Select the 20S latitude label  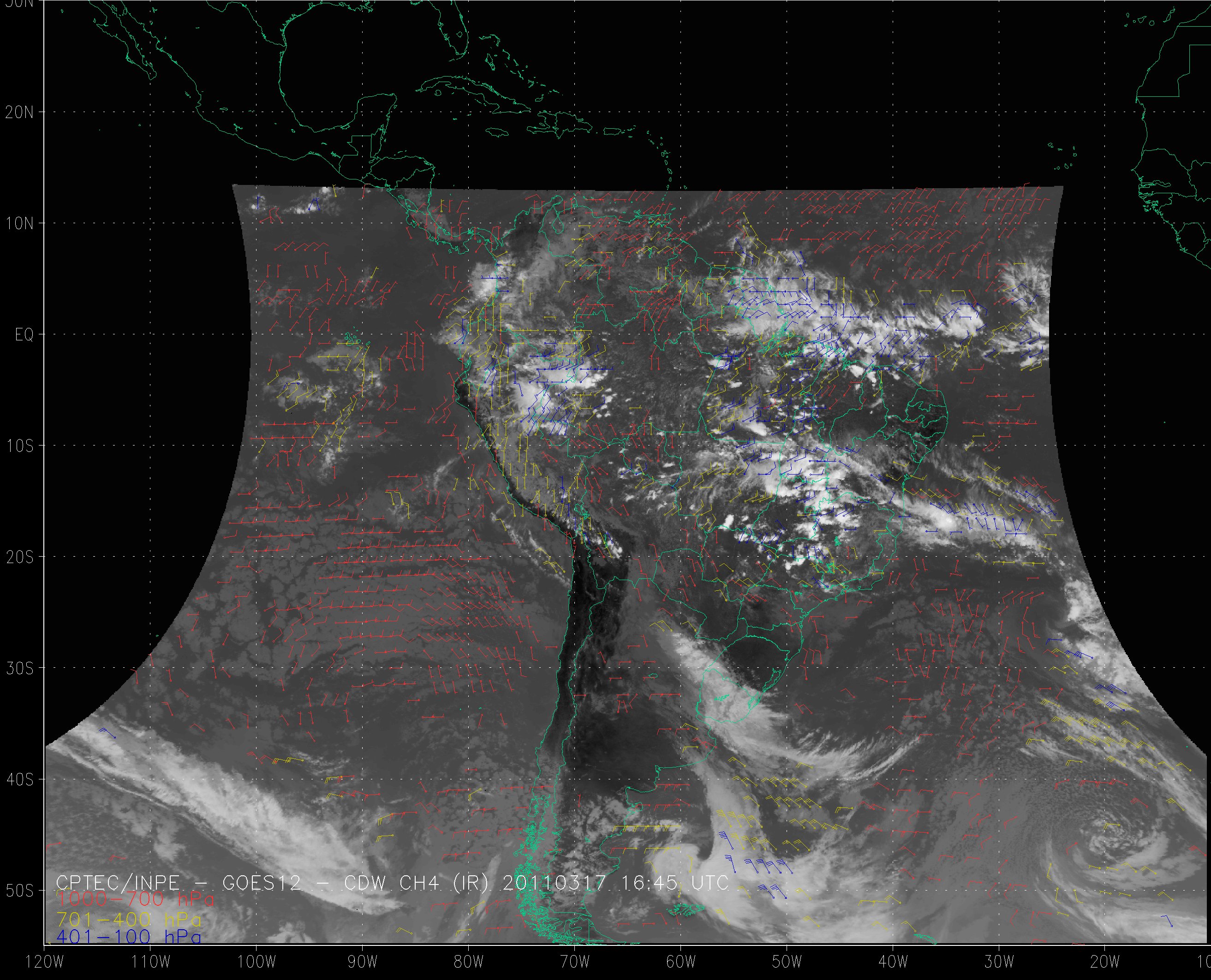coord(19,557)
